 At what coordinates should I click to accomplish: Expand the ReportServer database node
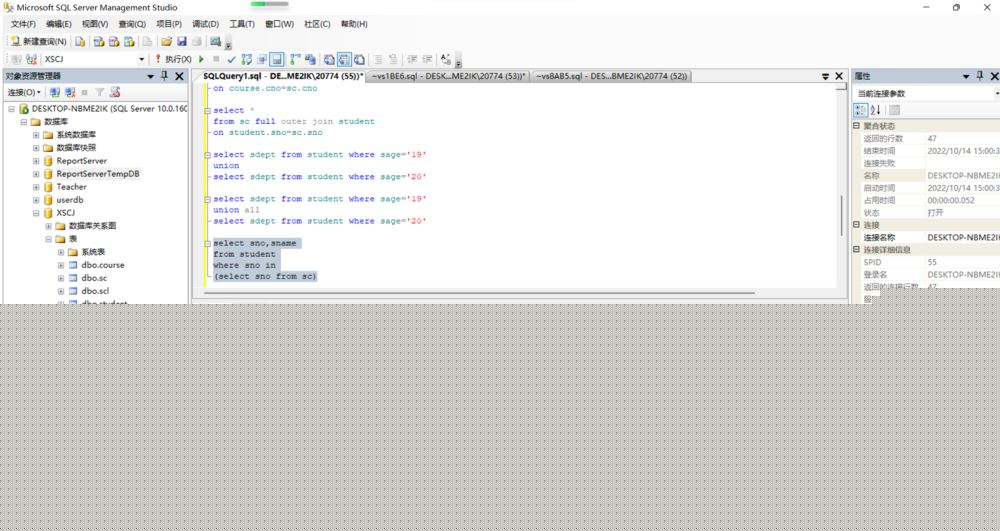point(36,161)
